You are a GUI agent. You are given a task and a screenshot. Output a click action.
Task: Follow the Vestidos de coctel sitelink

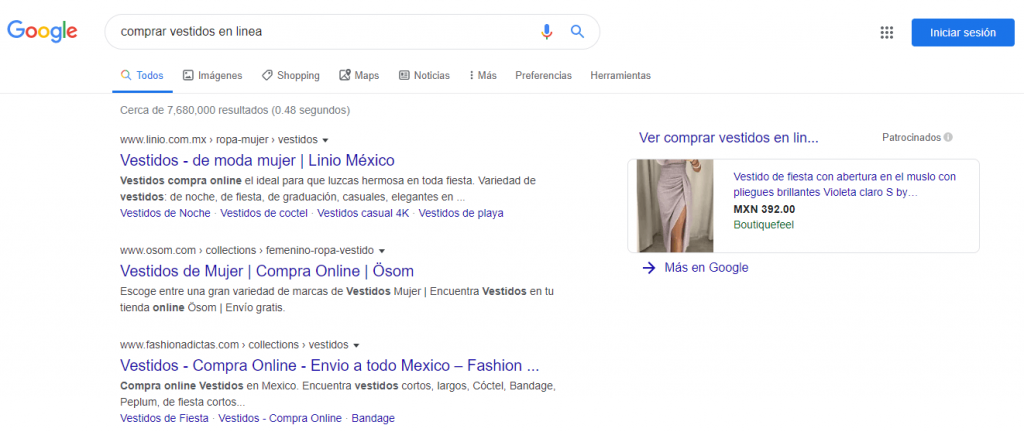(264, 213)
